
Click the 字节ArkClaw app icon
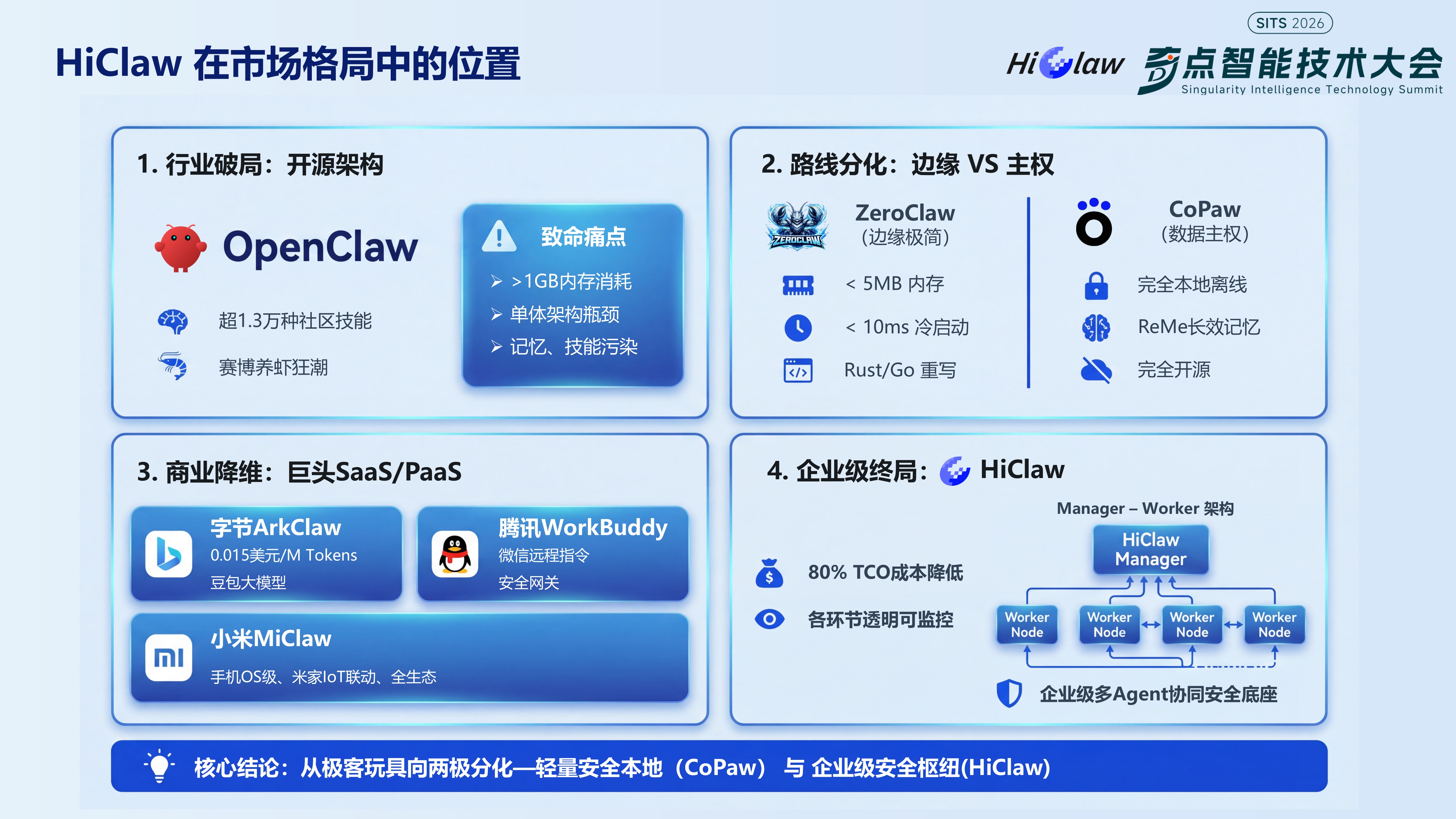168,554
